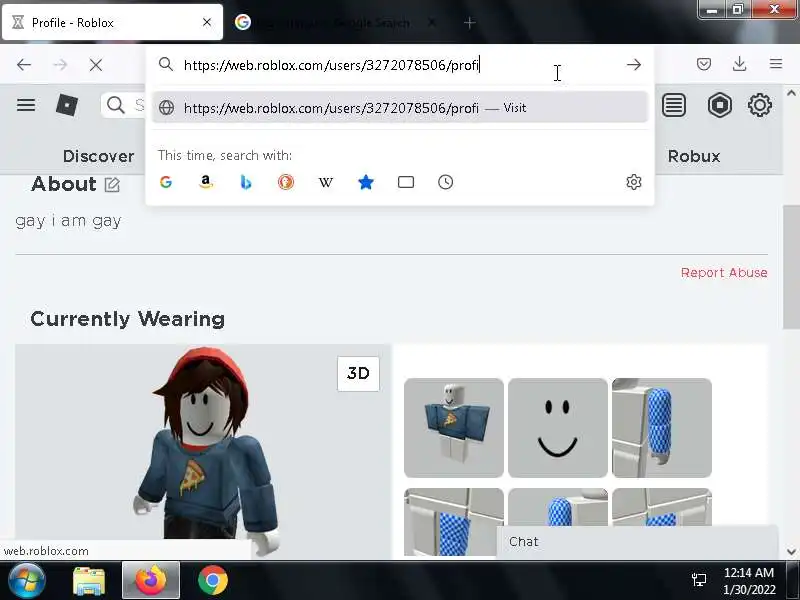Search in open tabs icon
Image resolution: width=800 pixels, height=600 pixels.
click(406, 182)
